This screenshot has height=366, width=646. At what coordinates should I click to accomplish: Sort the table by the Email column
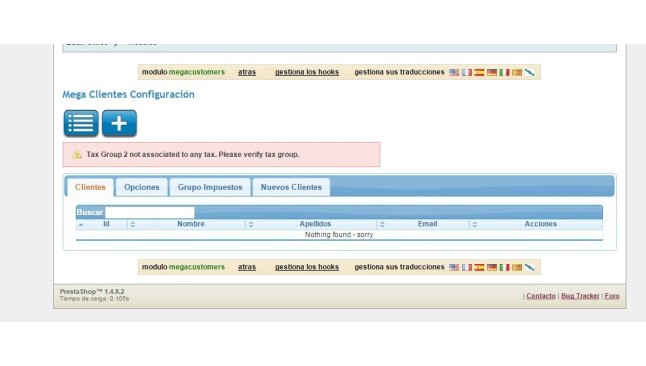(423, 224)
